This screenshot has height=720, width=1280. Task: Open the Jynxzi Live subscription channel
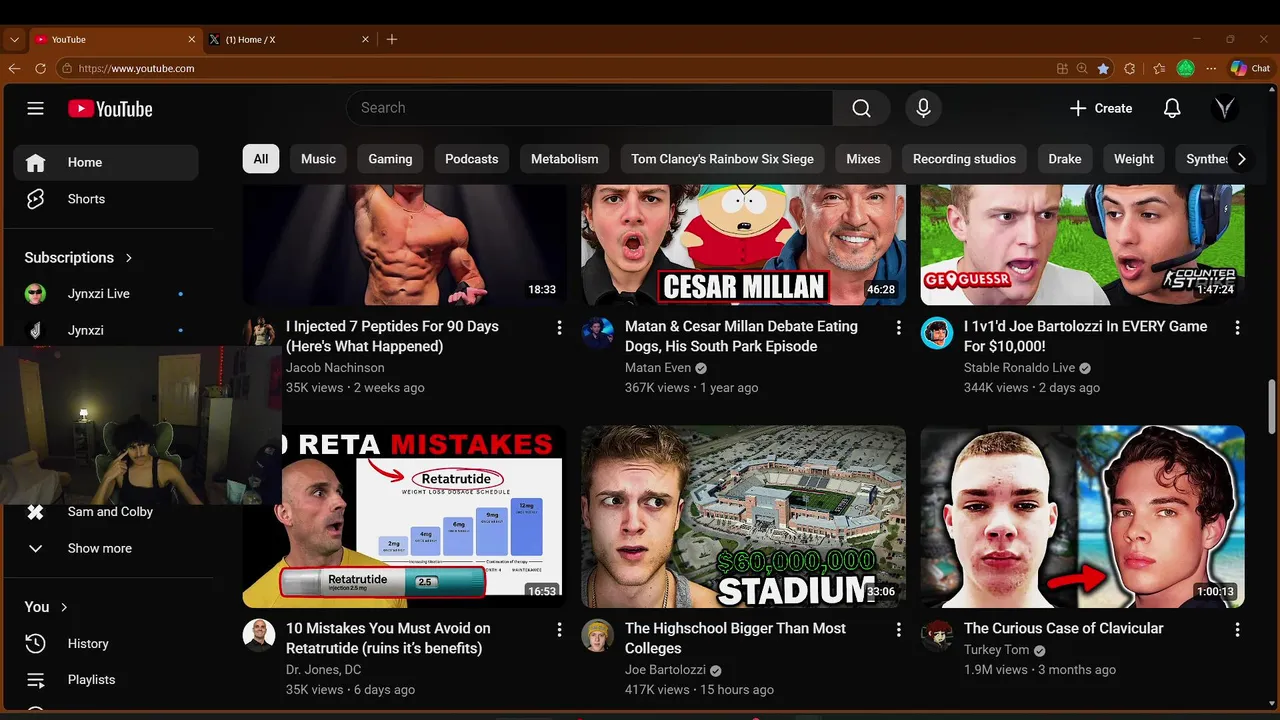[x=106, y=294]
